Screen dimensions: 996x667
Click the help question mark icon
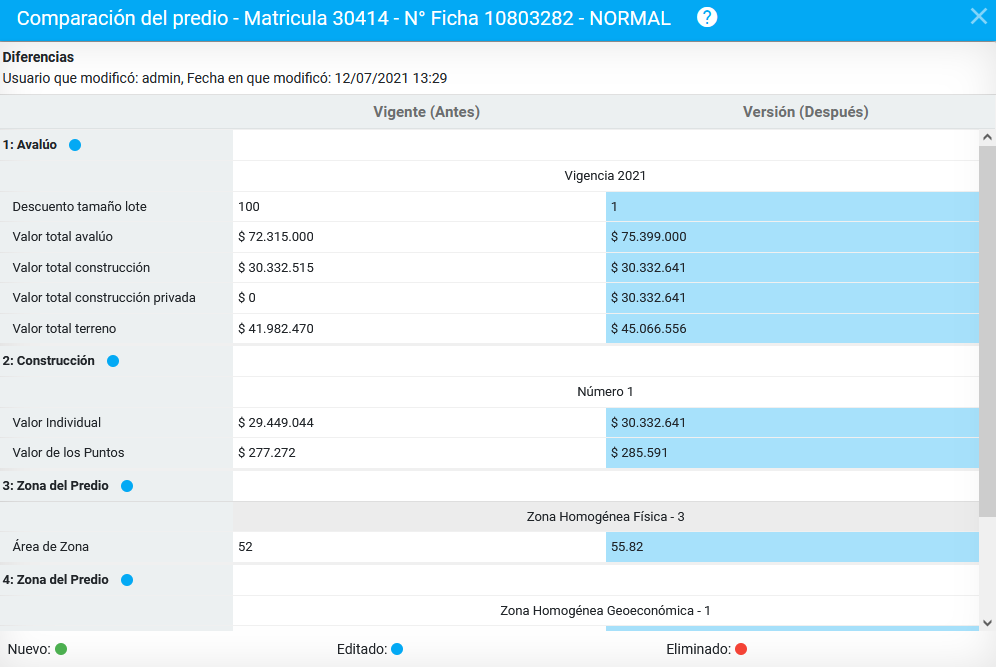point(707,18)
